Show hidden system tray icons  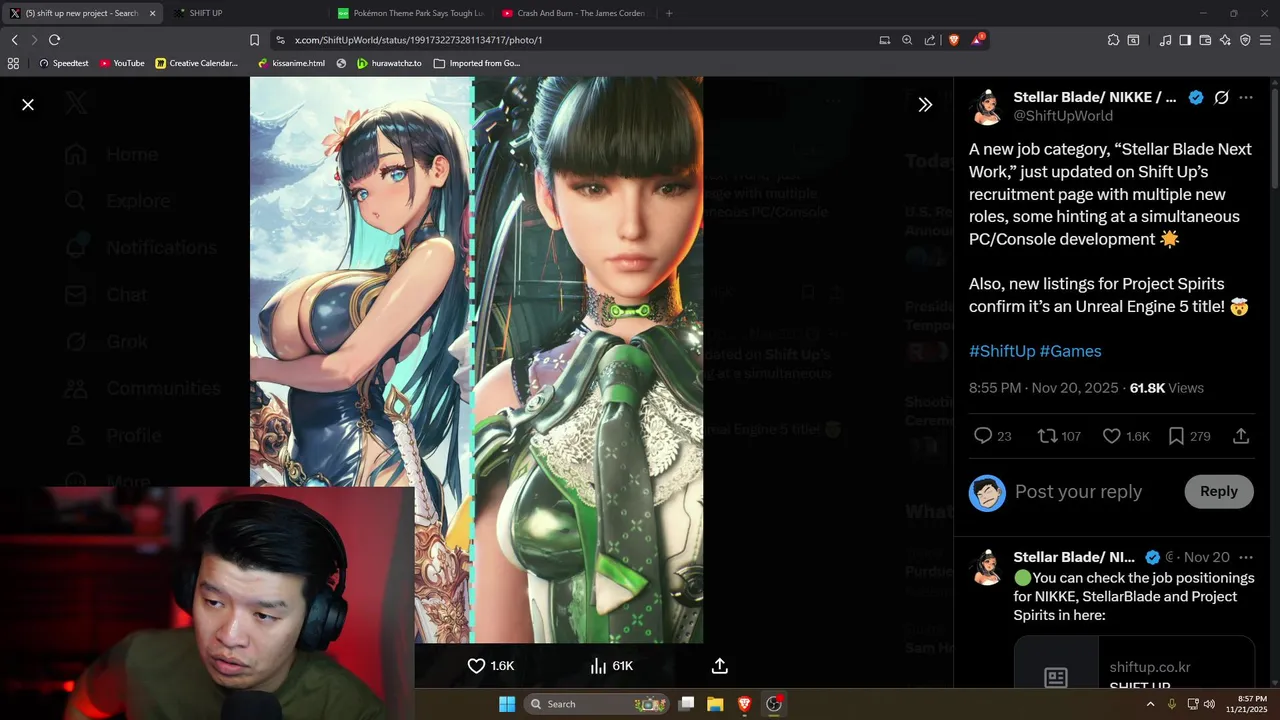point(1150,704)
